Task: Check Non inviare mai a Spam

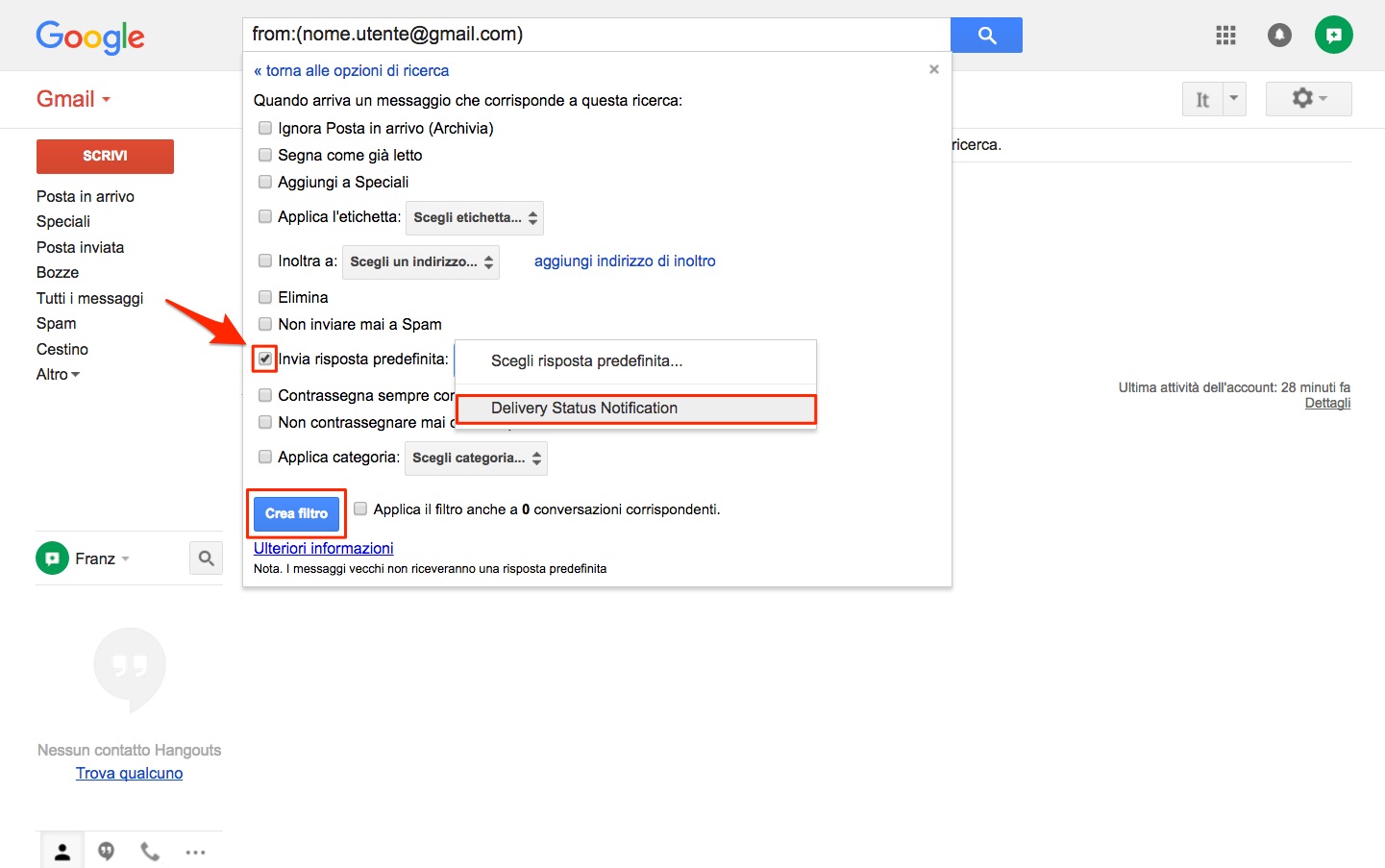Action: (265, 324)
